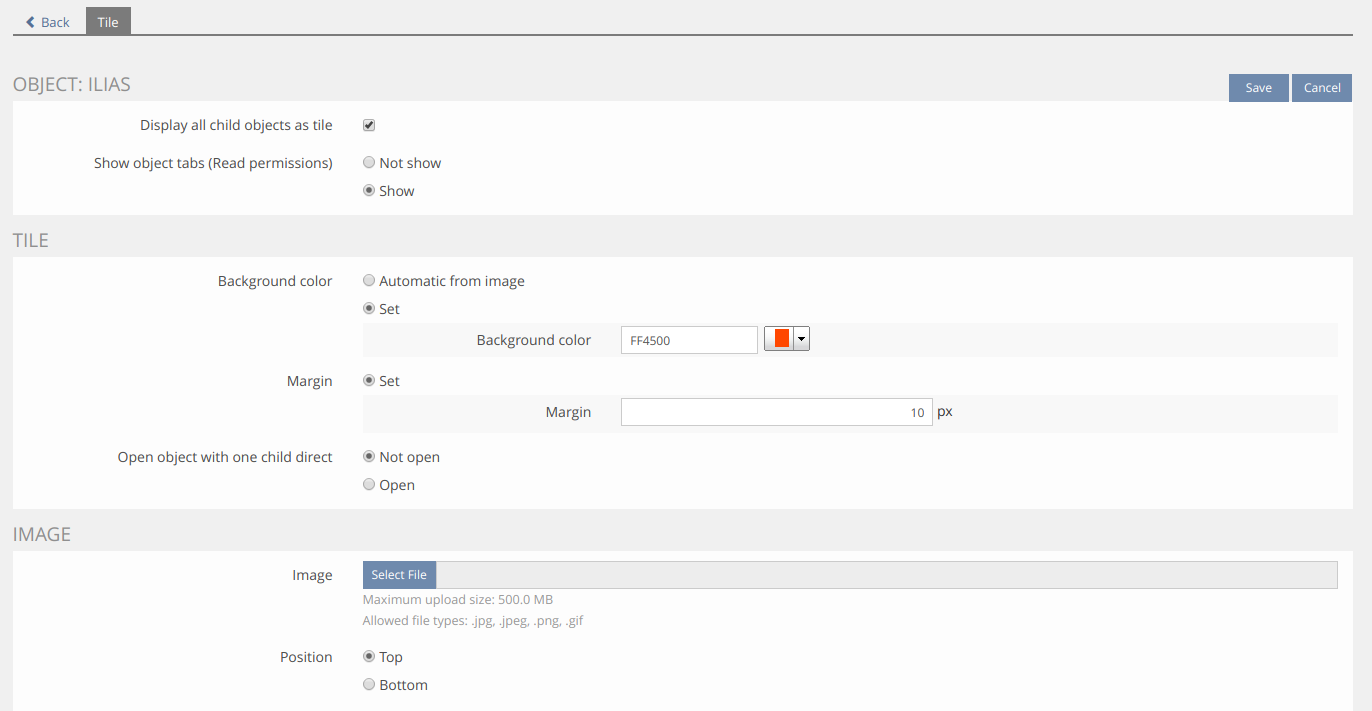The width and height of the screenshot is (1372, 711).
Task: Select the Set radio for Margin
Action: [x=369, y=381]
